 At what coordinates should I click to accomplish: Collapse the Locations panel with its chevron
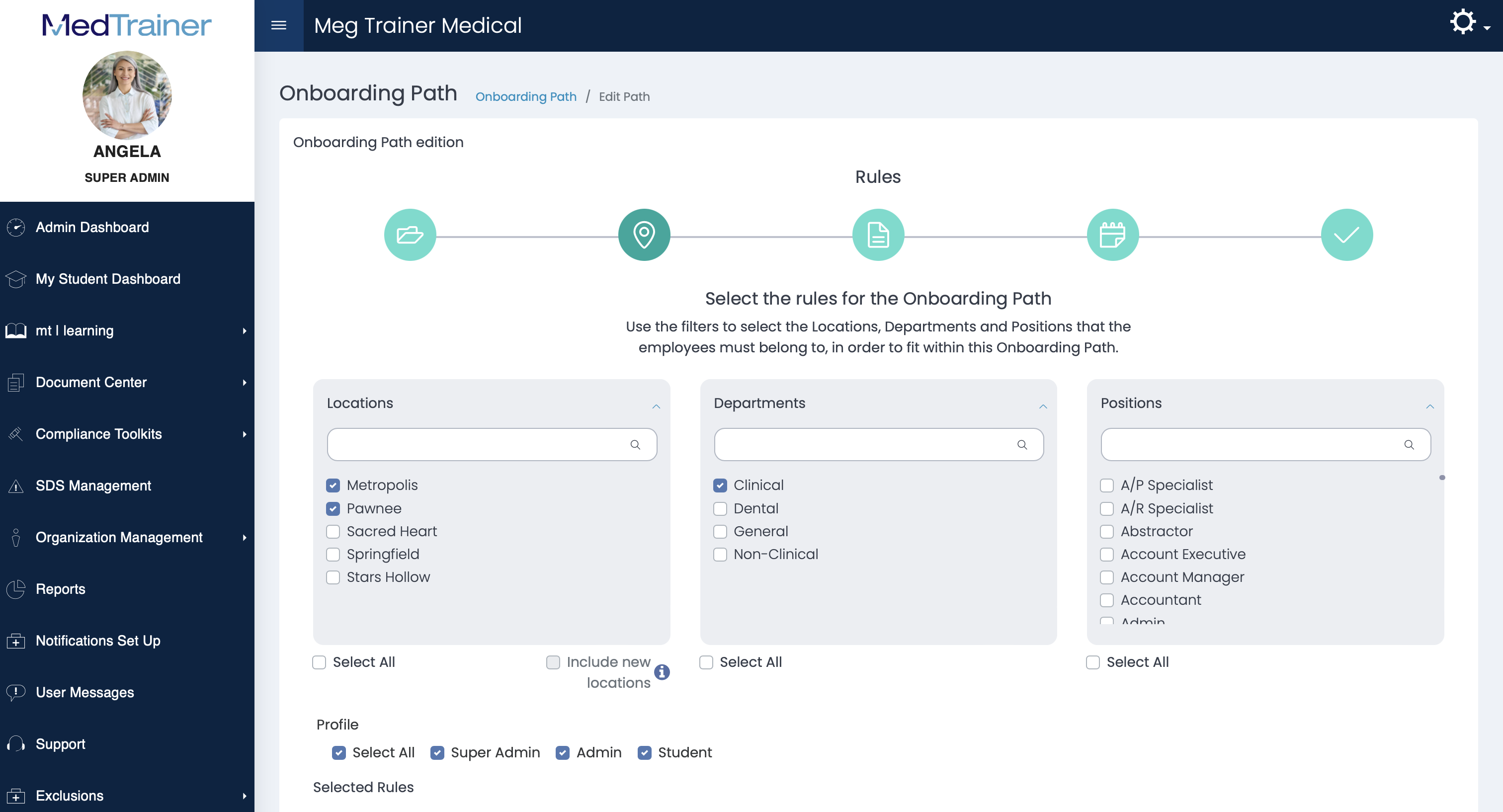[x=657, y=406]
